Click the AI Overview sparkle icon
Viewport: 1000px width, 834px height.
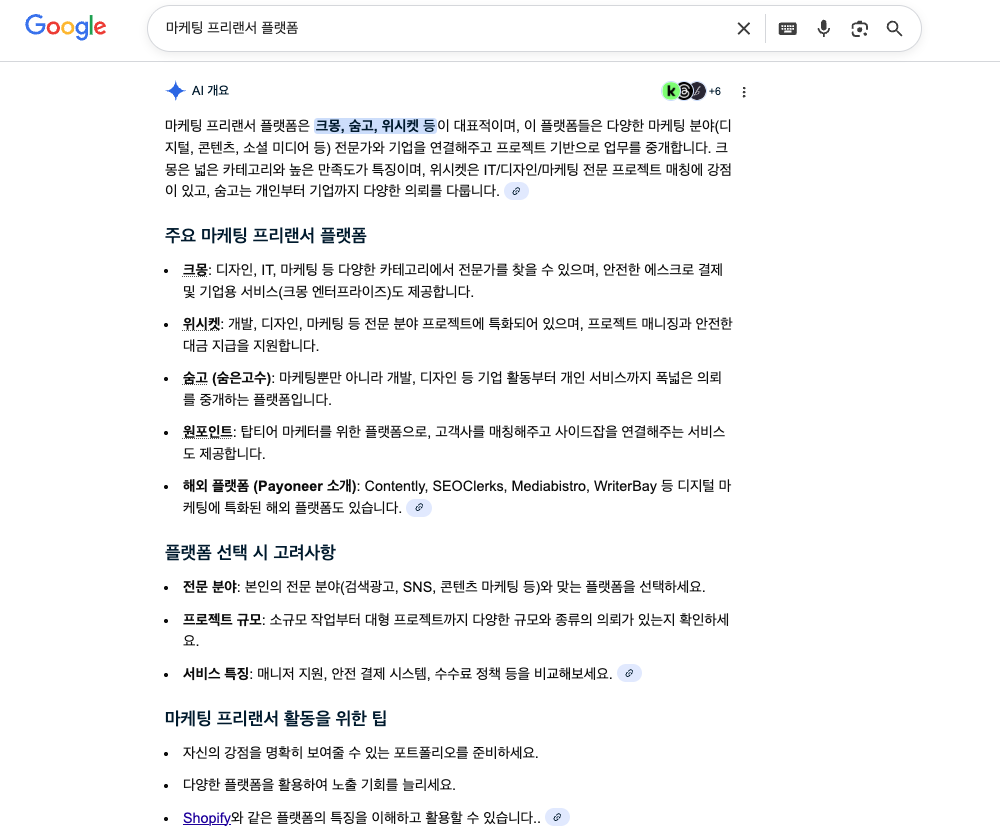pos(175,90)
